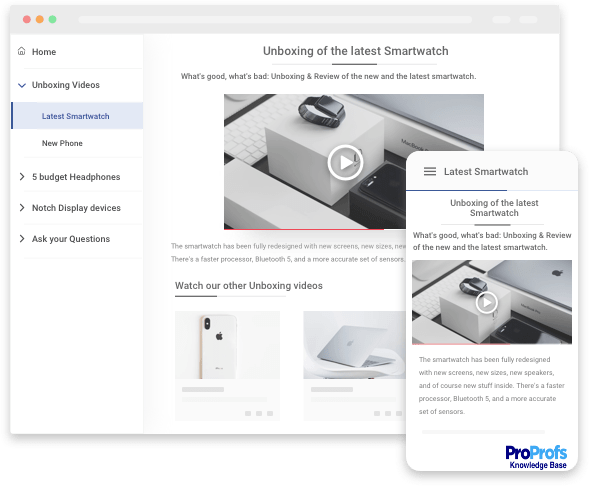Open the New Phone sidebar item
The height and width of the screenshot is (486, 589).
tap(62, 143)
